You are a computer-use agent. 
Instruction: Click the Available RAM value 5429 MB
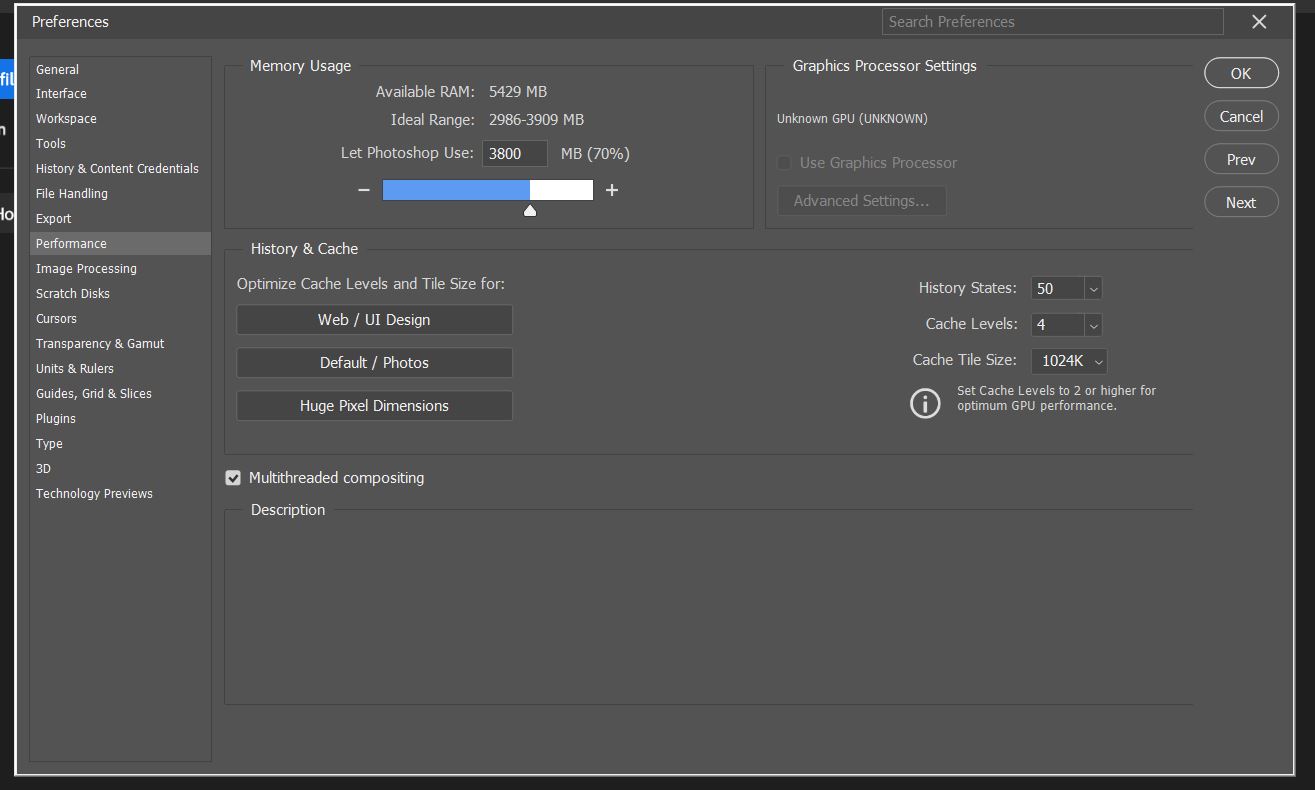click(518, 92)
